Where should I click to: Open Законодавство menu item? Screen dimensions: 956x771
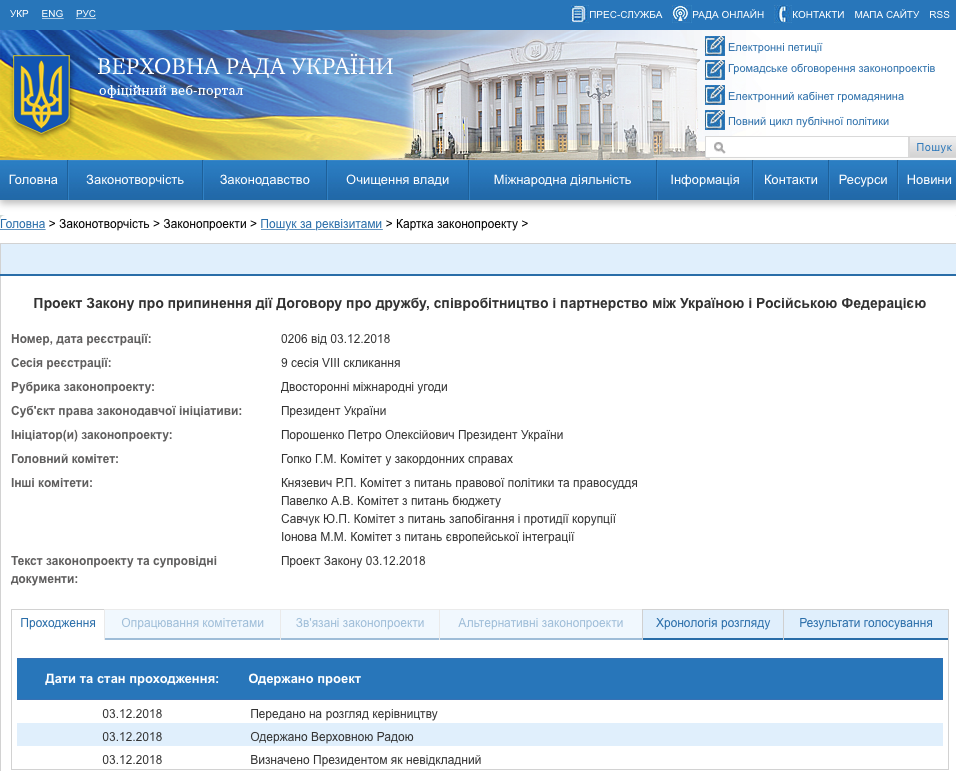(x=265, y=180)
